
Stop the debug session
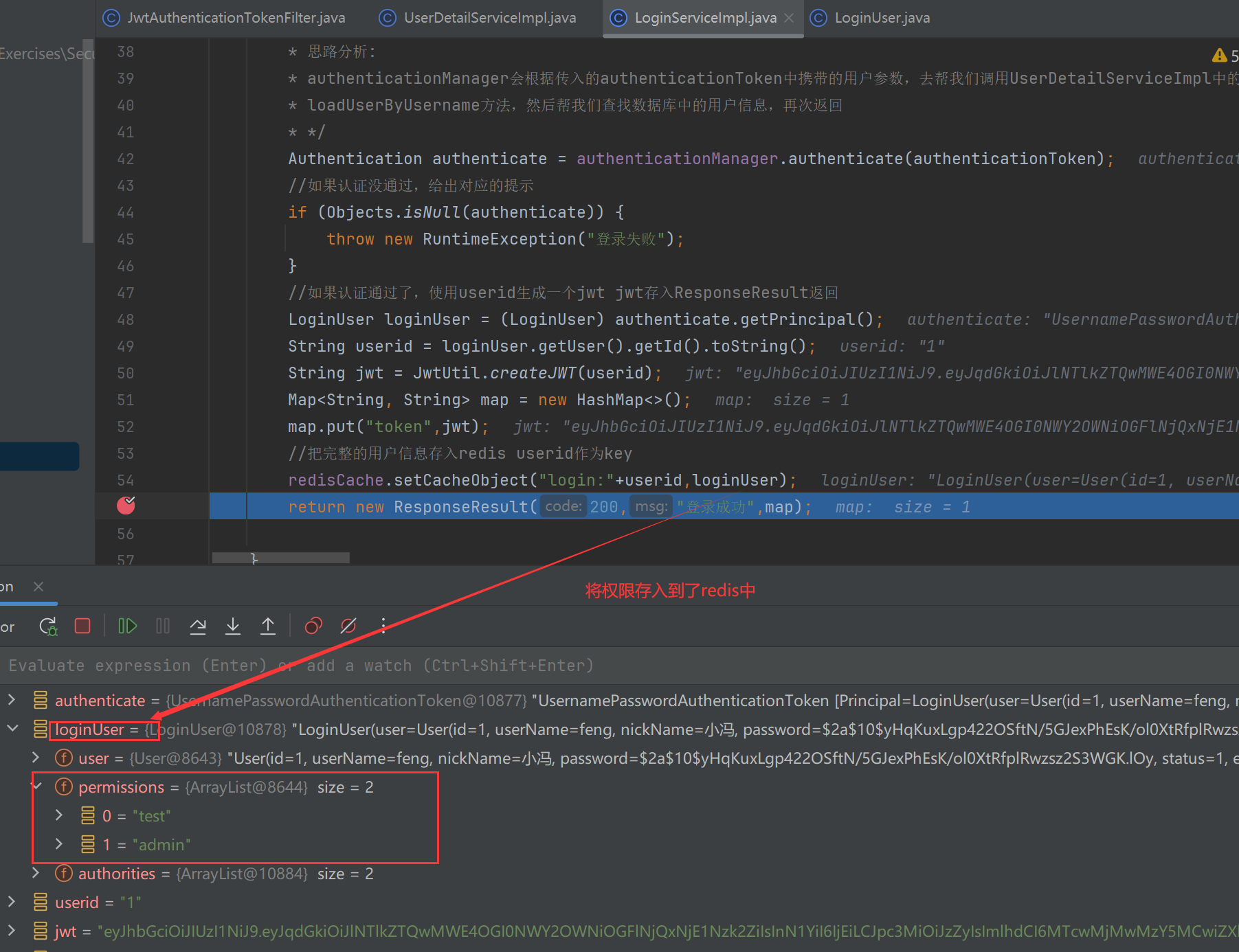coord(82,626)
